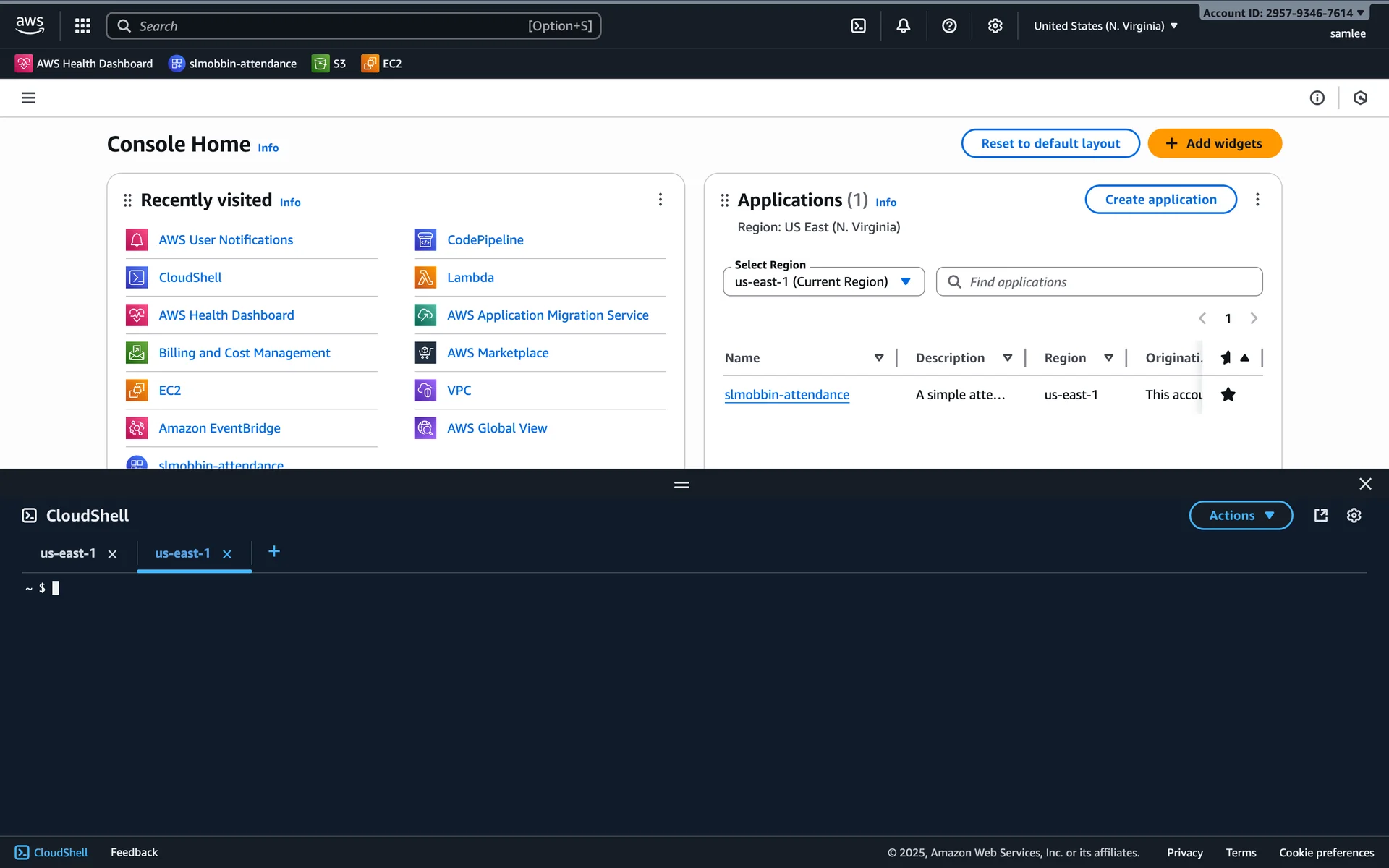Switch to the first us-east-1 tab
The image size is (1389, 868).
click(68, 553)
